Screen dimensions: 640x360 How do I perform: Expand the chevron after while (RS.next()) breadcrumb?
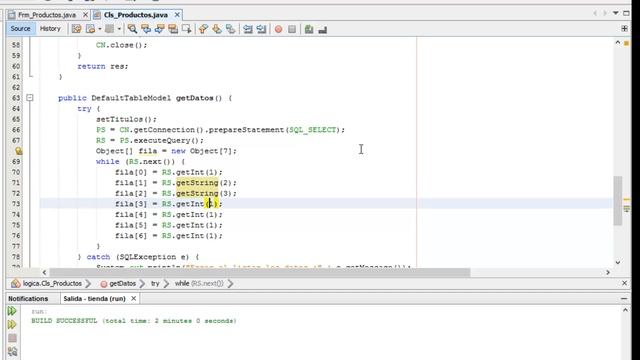point(231,283)
